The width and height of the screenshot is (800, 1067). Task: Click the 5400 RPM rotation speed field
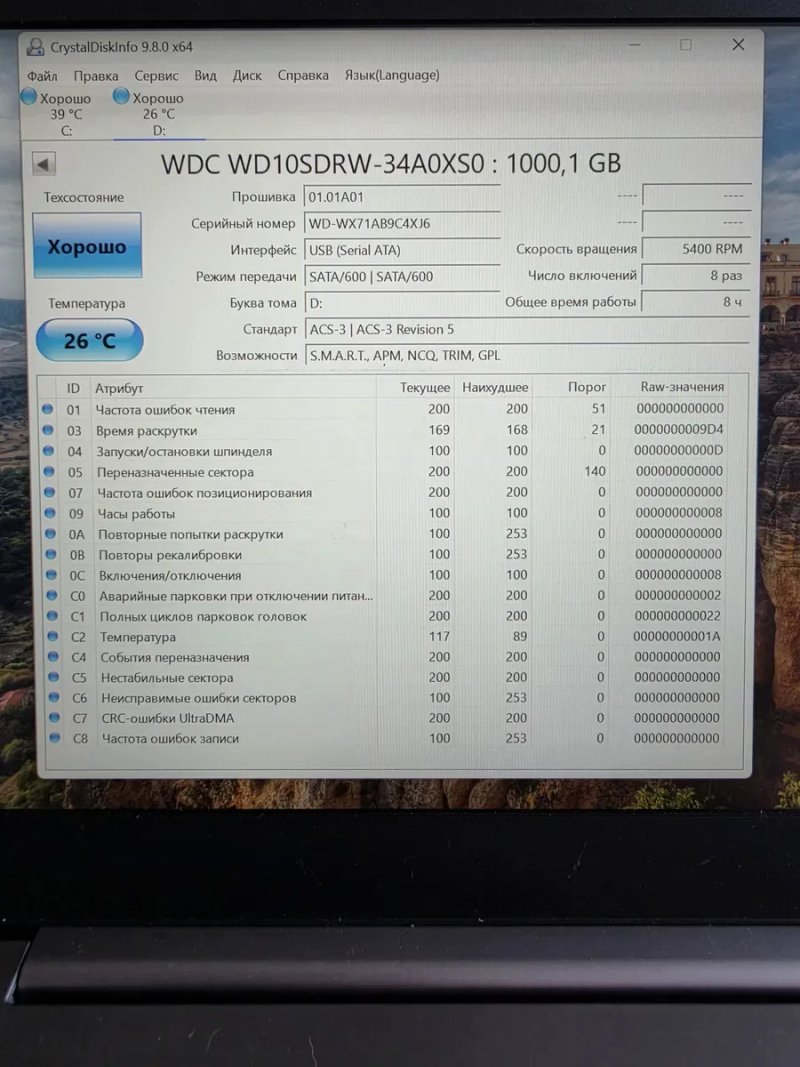pyautogui.click(x=696, y=249)
